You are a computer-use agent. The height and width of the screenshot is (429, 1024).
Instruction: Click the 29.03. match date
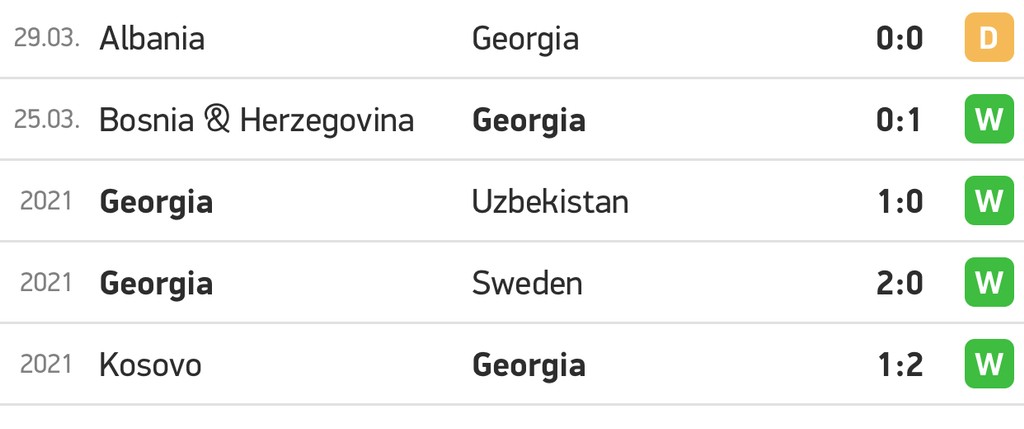coord(47,38)
